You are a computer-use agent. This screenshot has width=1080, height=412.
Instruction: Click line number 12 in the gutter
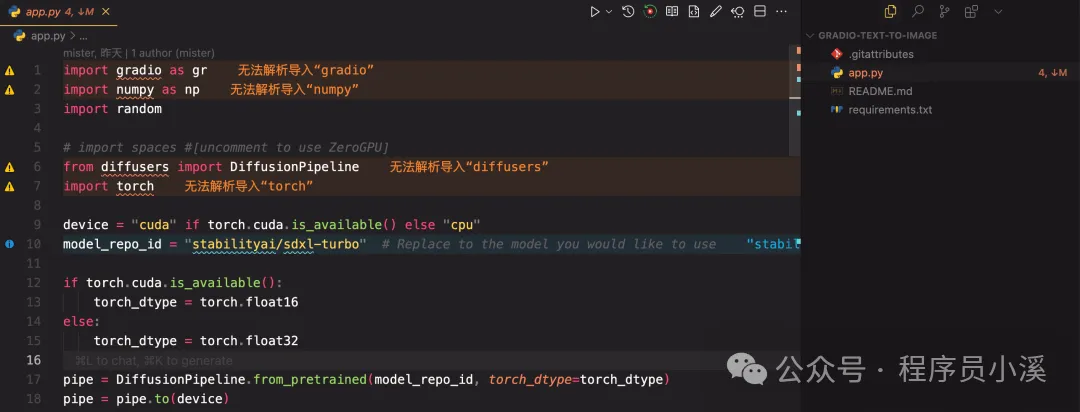pyautogui.click(x=33, y=282)
